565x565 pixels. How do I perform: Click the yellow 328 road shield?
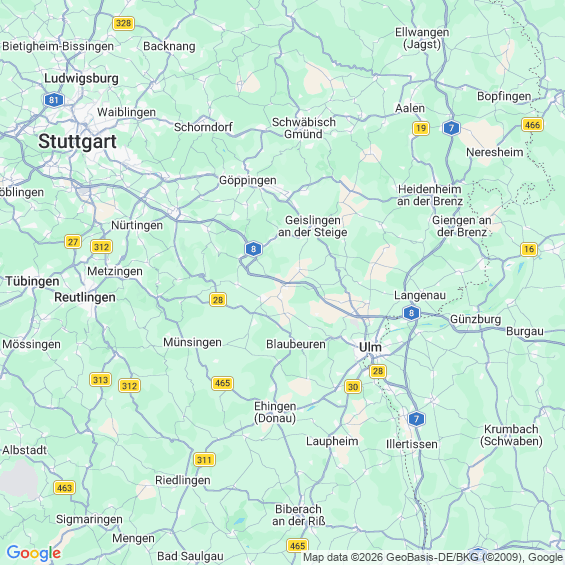[124, 23]
